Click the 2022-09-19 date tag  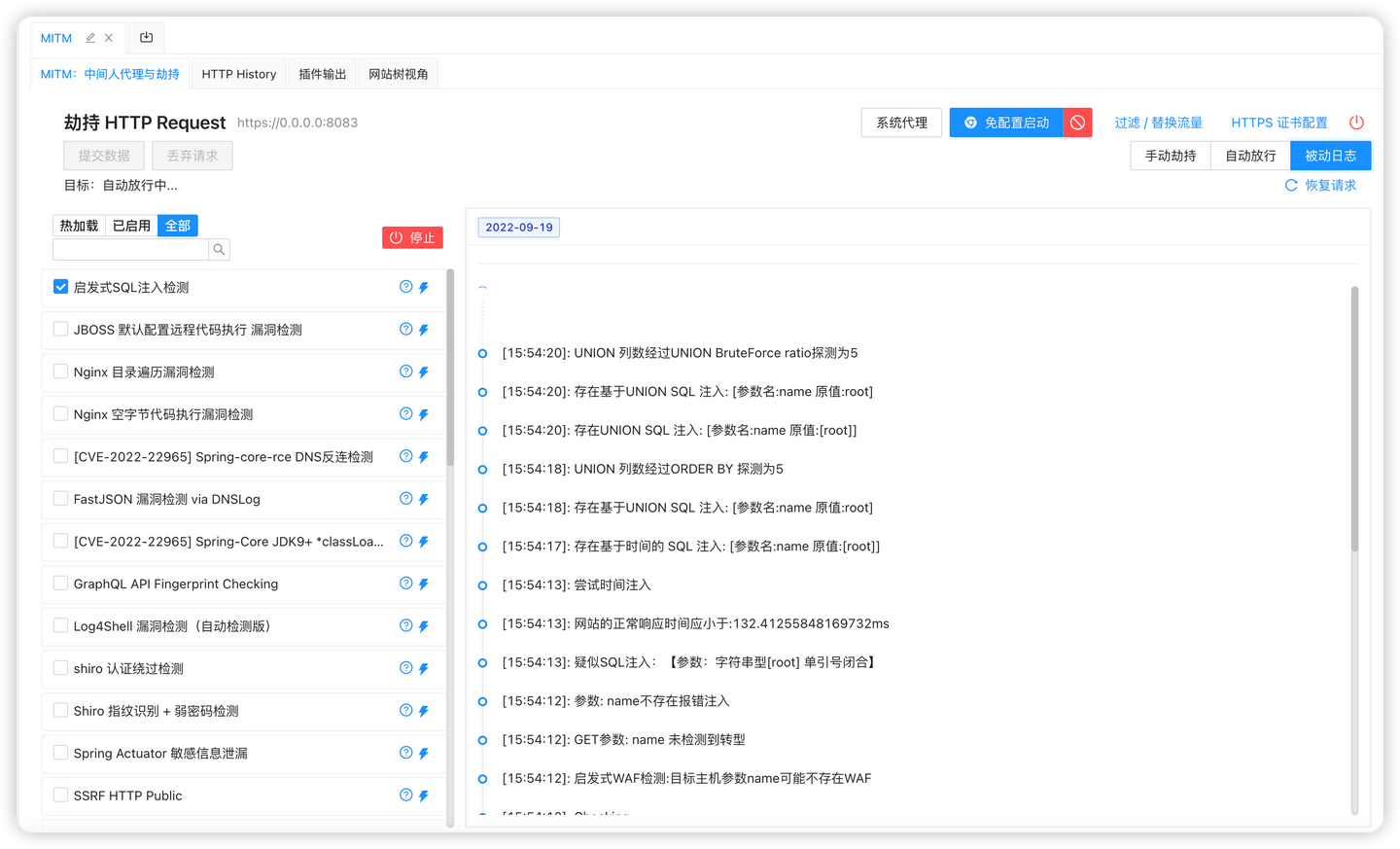coord(519,228)
